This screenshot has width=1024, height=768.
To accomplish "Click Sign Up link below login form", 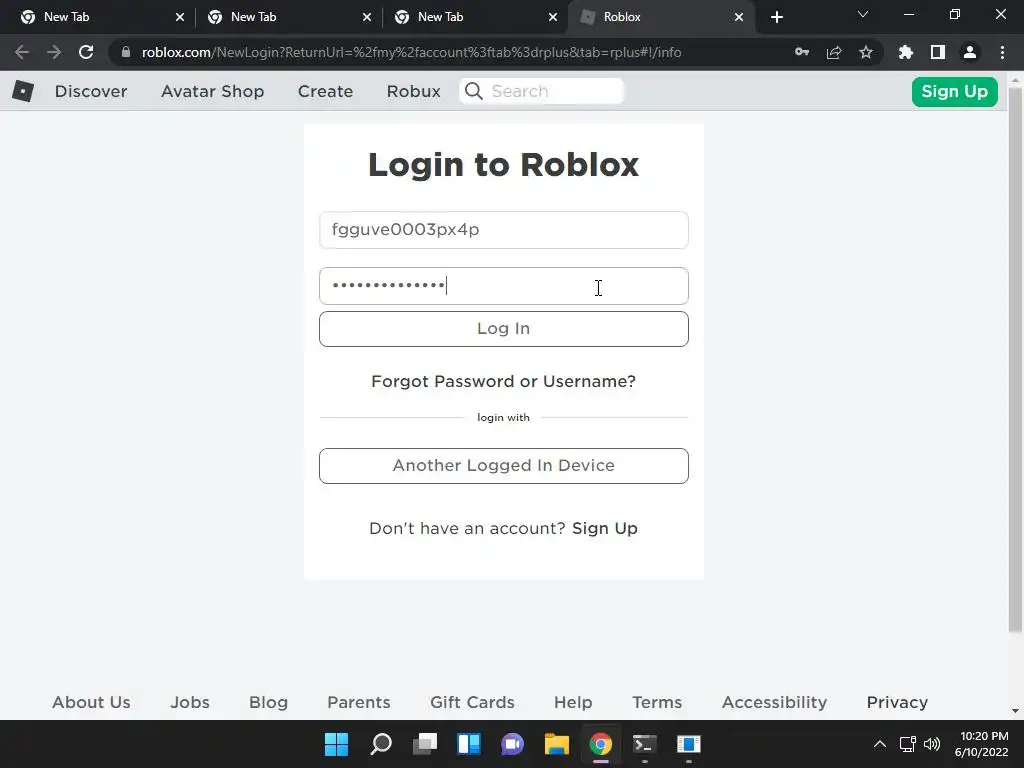I will [x=605, y=528].
